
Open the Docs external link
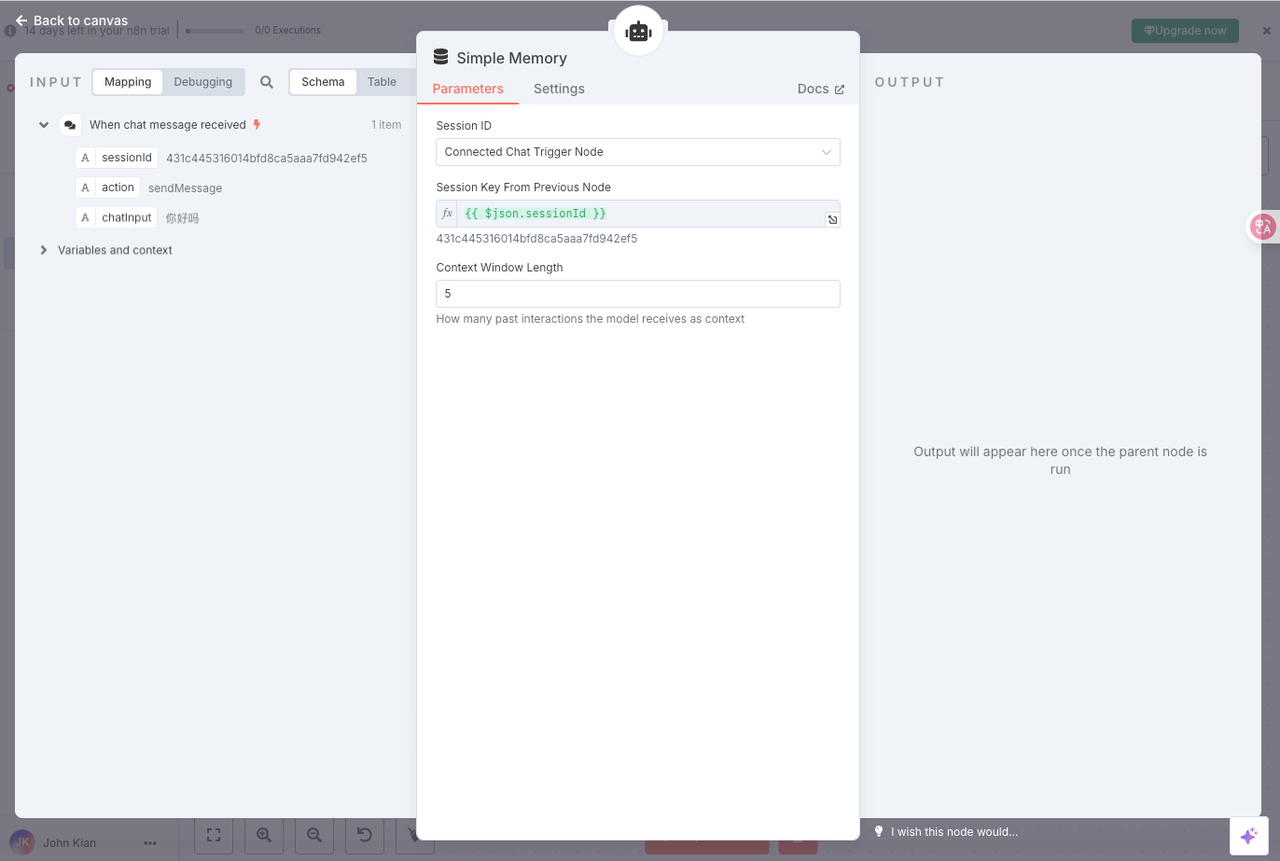click(821, 89)
